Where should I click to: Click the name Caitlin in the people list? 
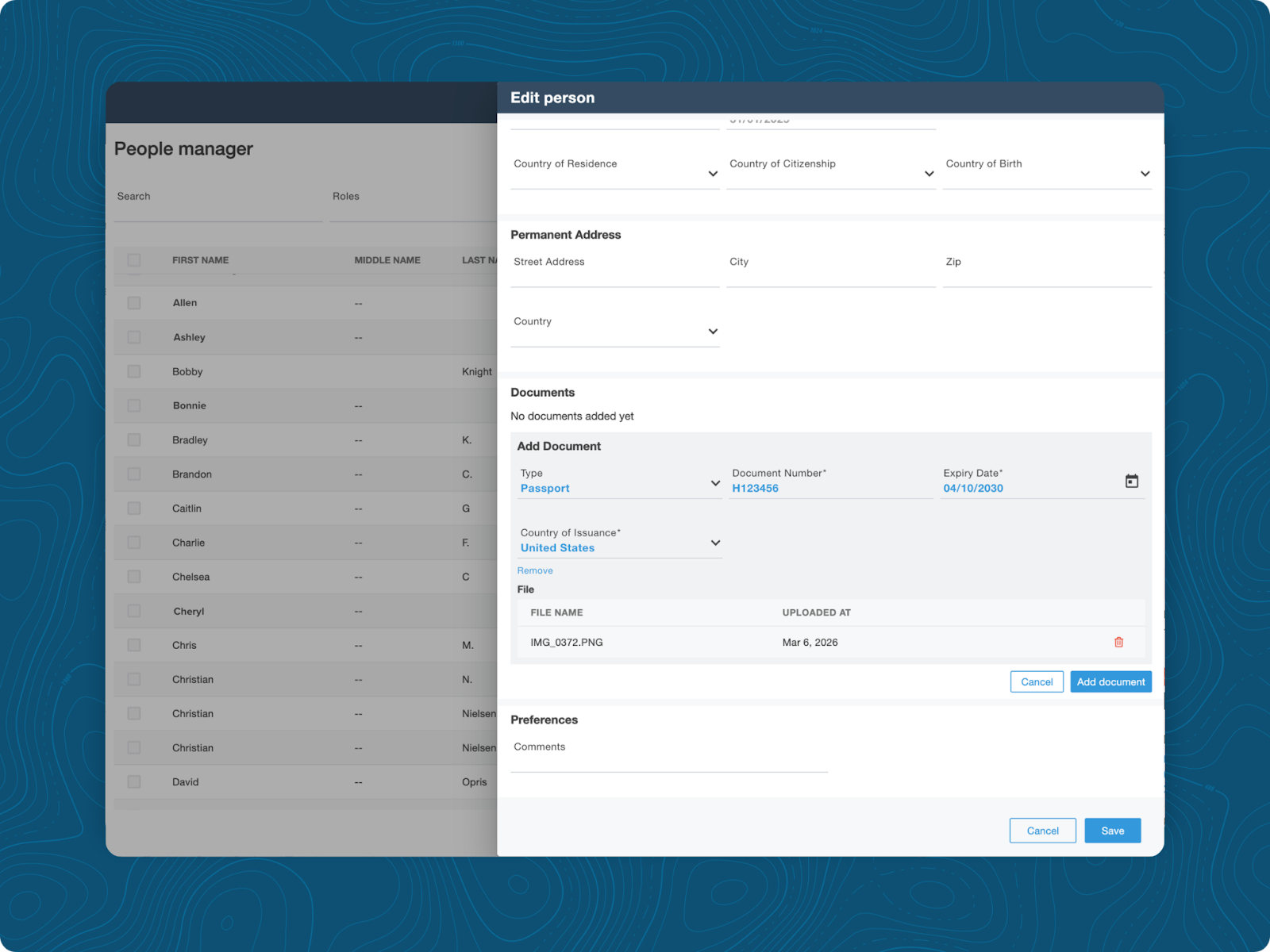187,509
